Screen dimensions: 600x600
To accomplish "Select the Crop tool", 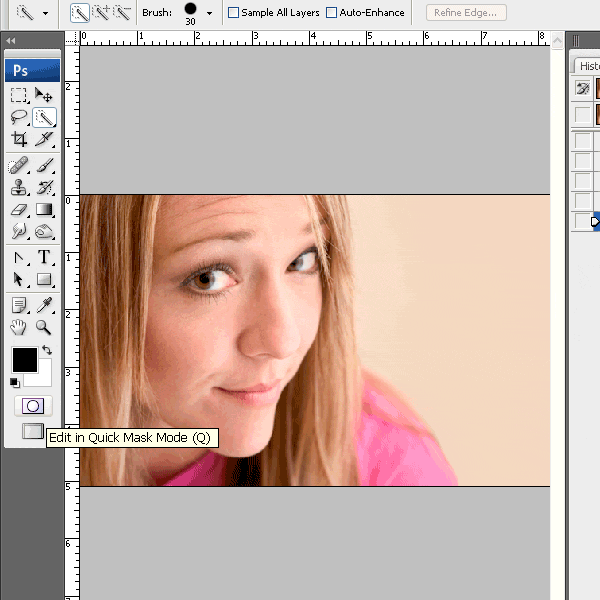I will 18,139.
